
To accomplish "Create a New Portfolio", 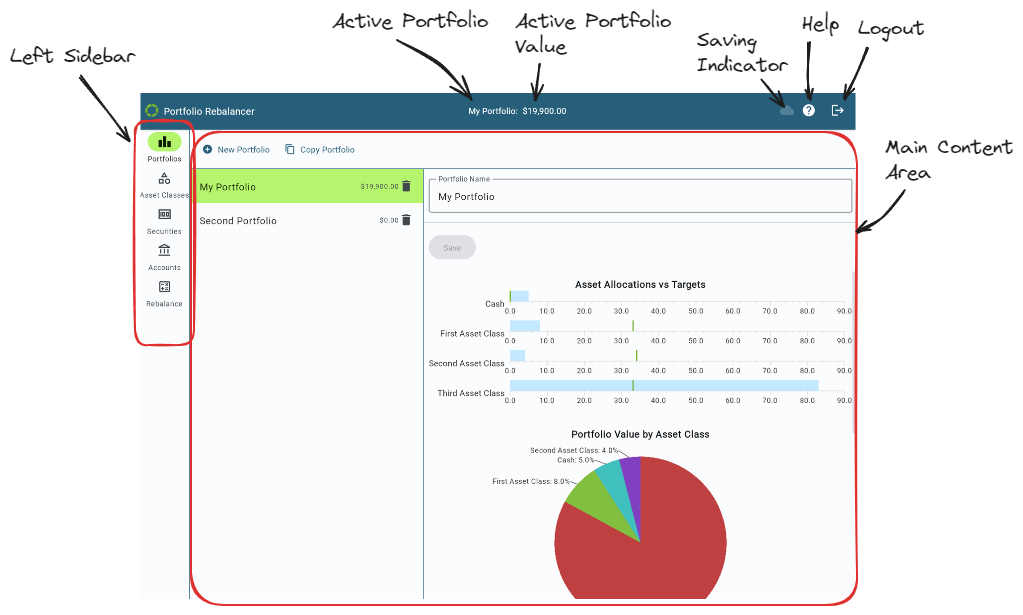I will pos(236,150).
